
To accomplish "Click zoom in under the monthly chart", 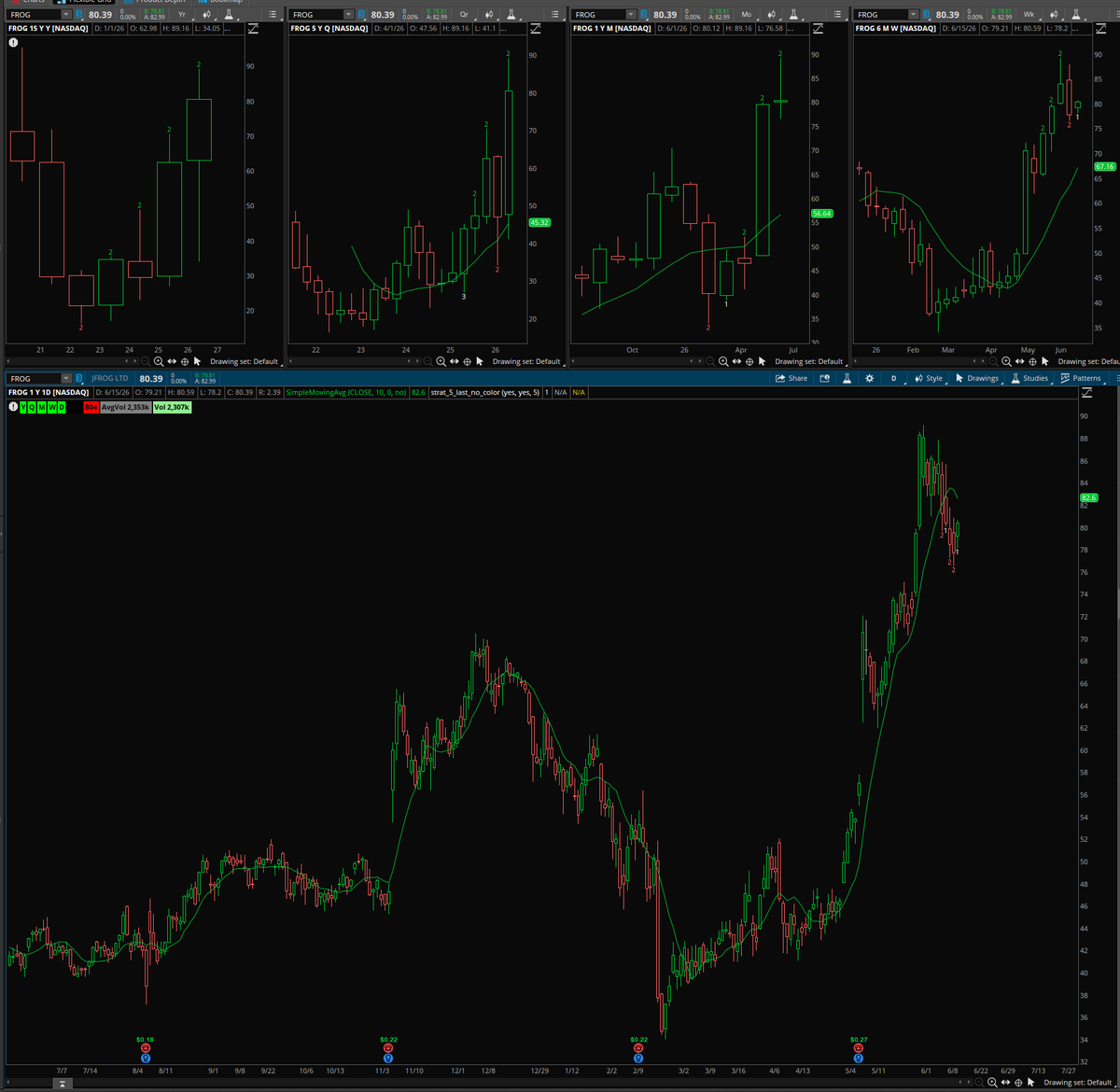I will coord(723,361).
